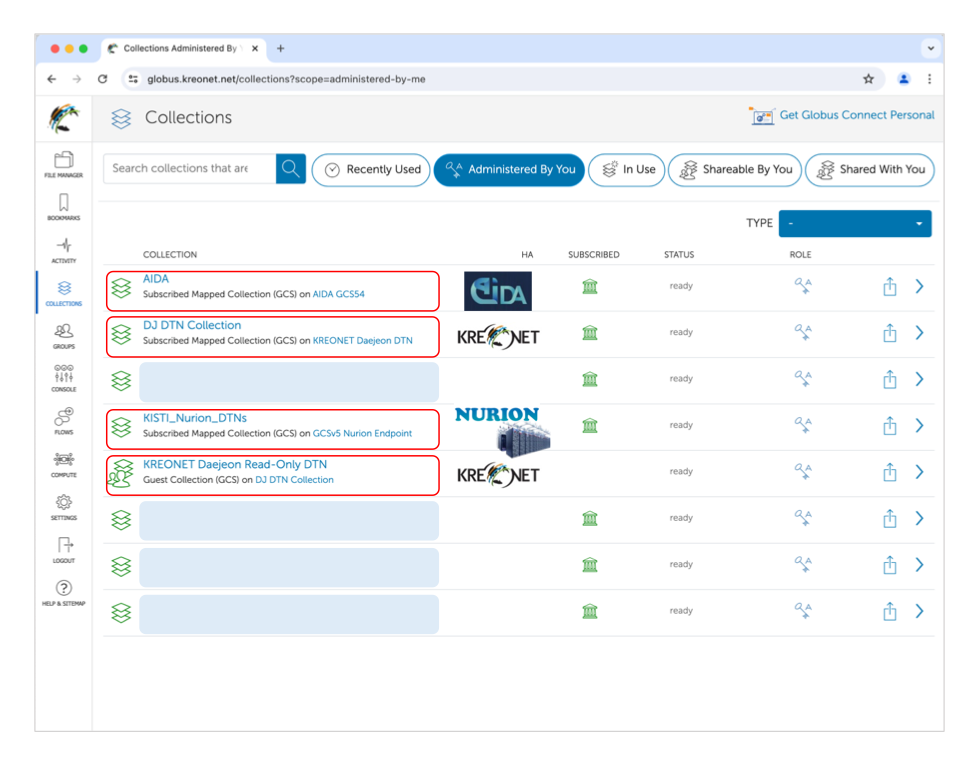The image size is (980, 763).
Task: Expand DJ DTN Collection details chevron
Action: click(x=919, y=333)
